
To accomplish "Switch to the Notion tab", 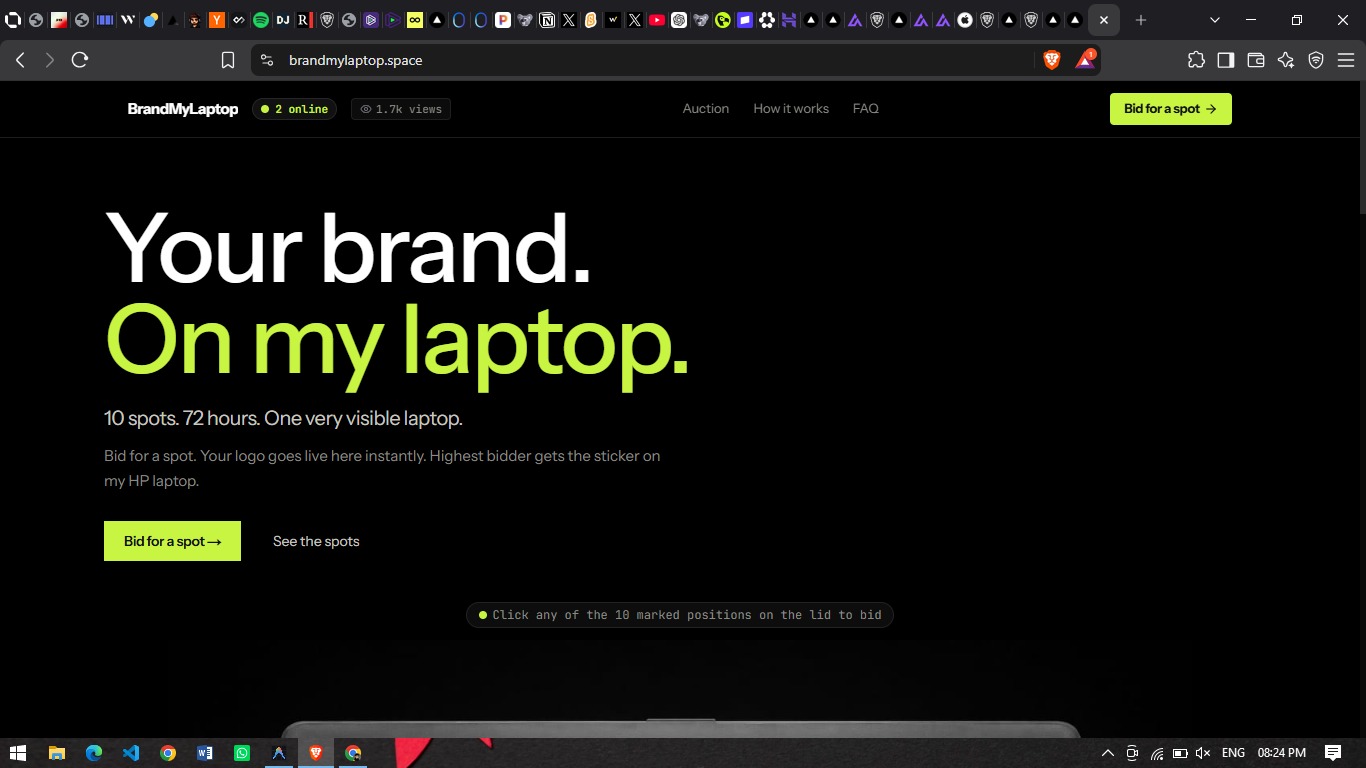I will pos(547,20).
